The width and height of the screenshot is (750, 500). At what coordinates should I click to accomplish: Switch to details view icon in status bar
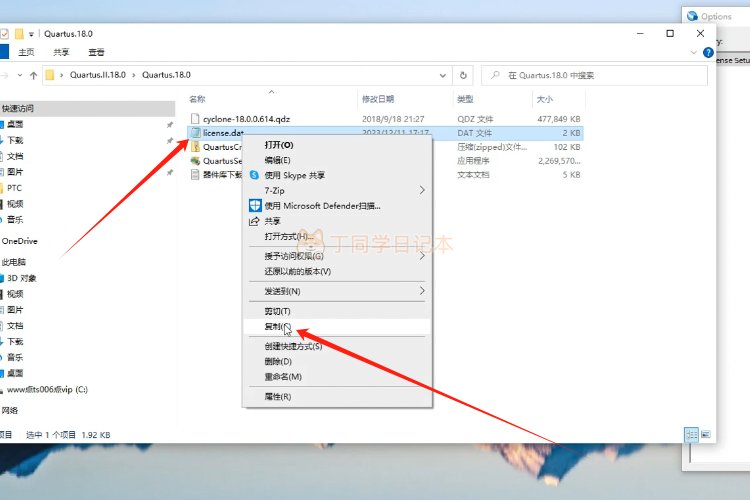[692, 434]
